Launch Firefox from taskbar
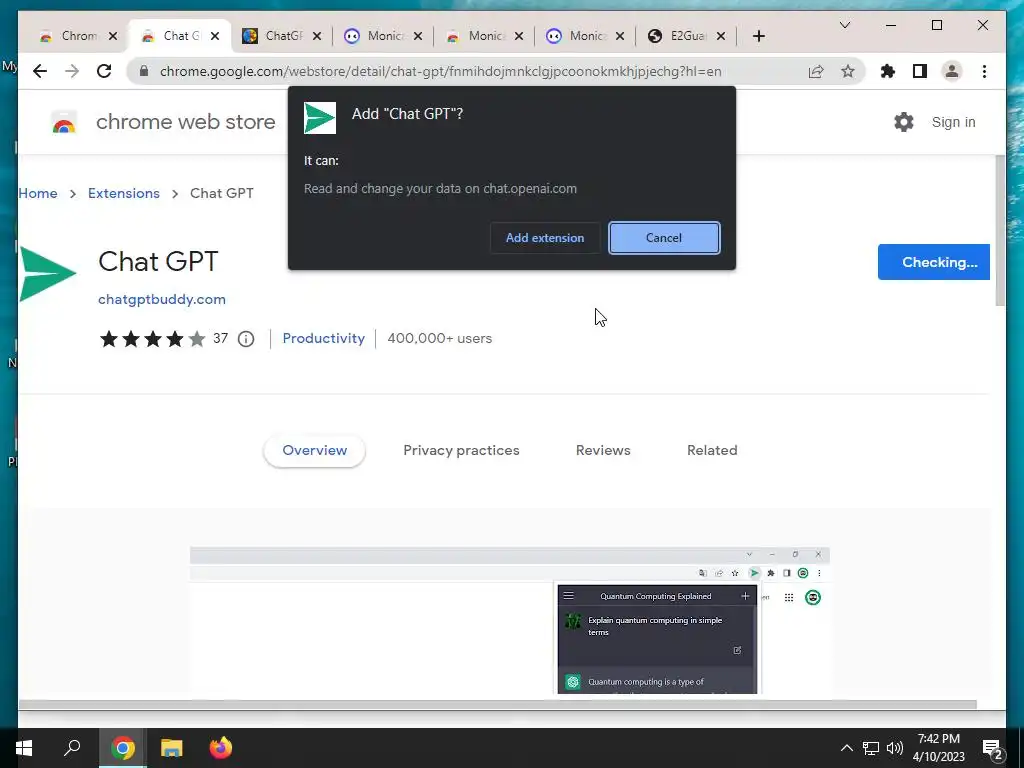Viewport: 1024px width, 768px height. point(221,748)
